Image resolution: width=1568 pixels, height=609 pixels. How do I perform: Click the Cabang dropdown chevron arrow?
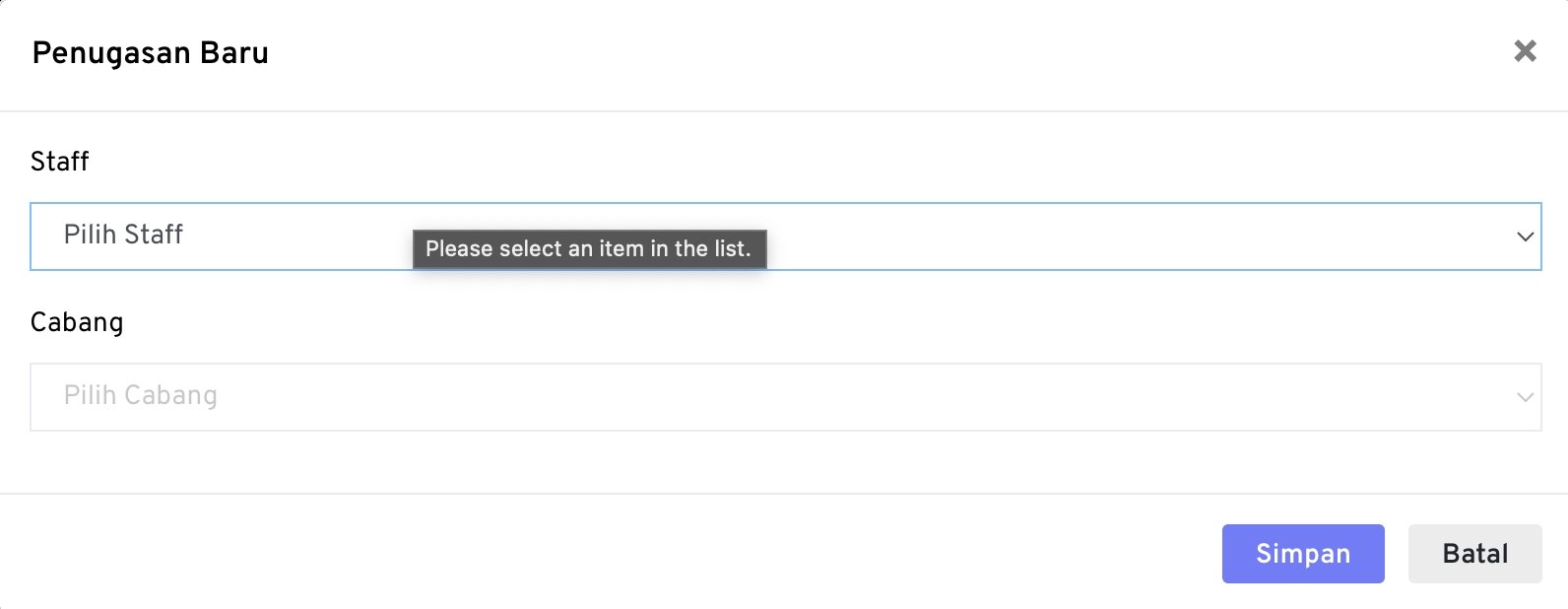1525,397
